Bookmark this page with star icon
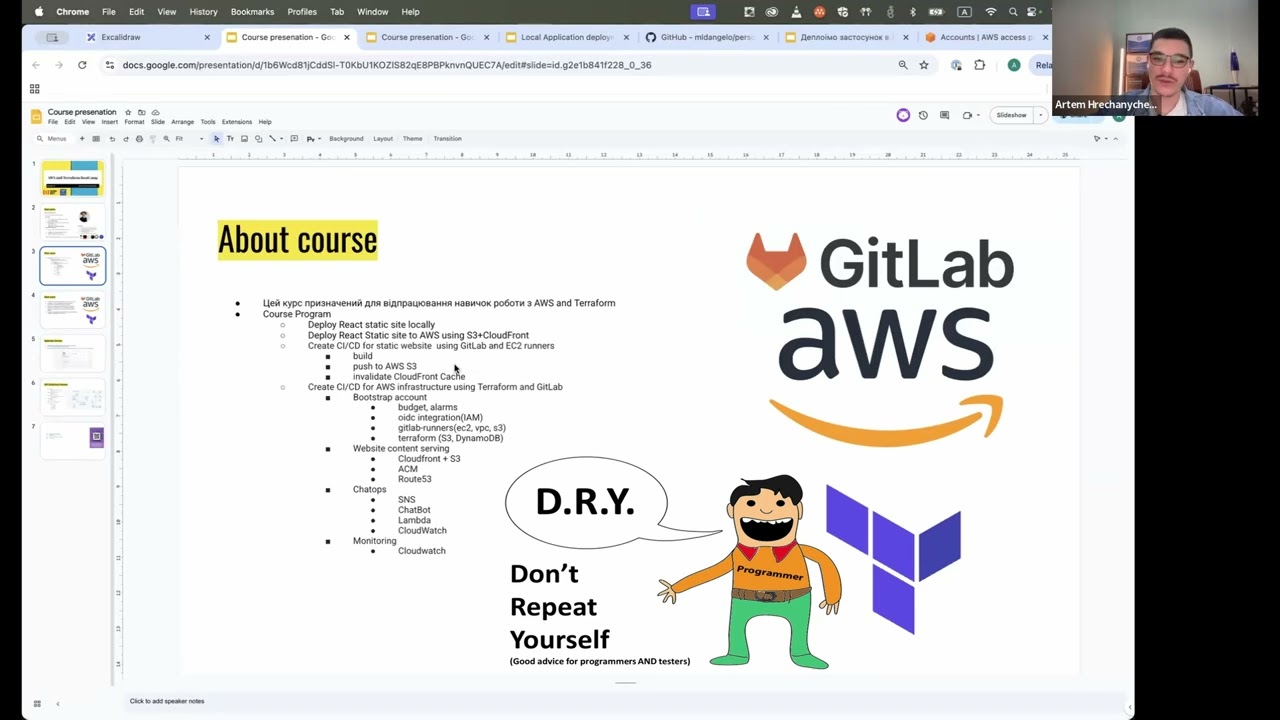The image size is (1280, 720). 924,65
